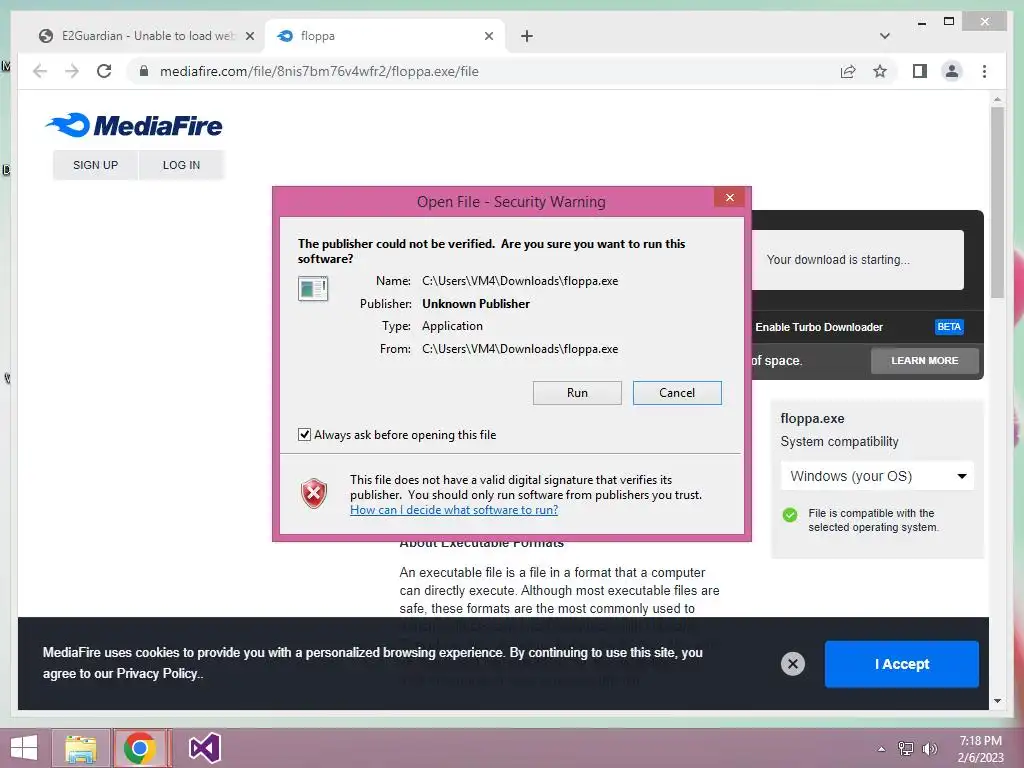Image resolution: width=1024 pixels, height=768 pixels.
Task: Bookmark this page with the star icon
Action: [x=880, y=71]
